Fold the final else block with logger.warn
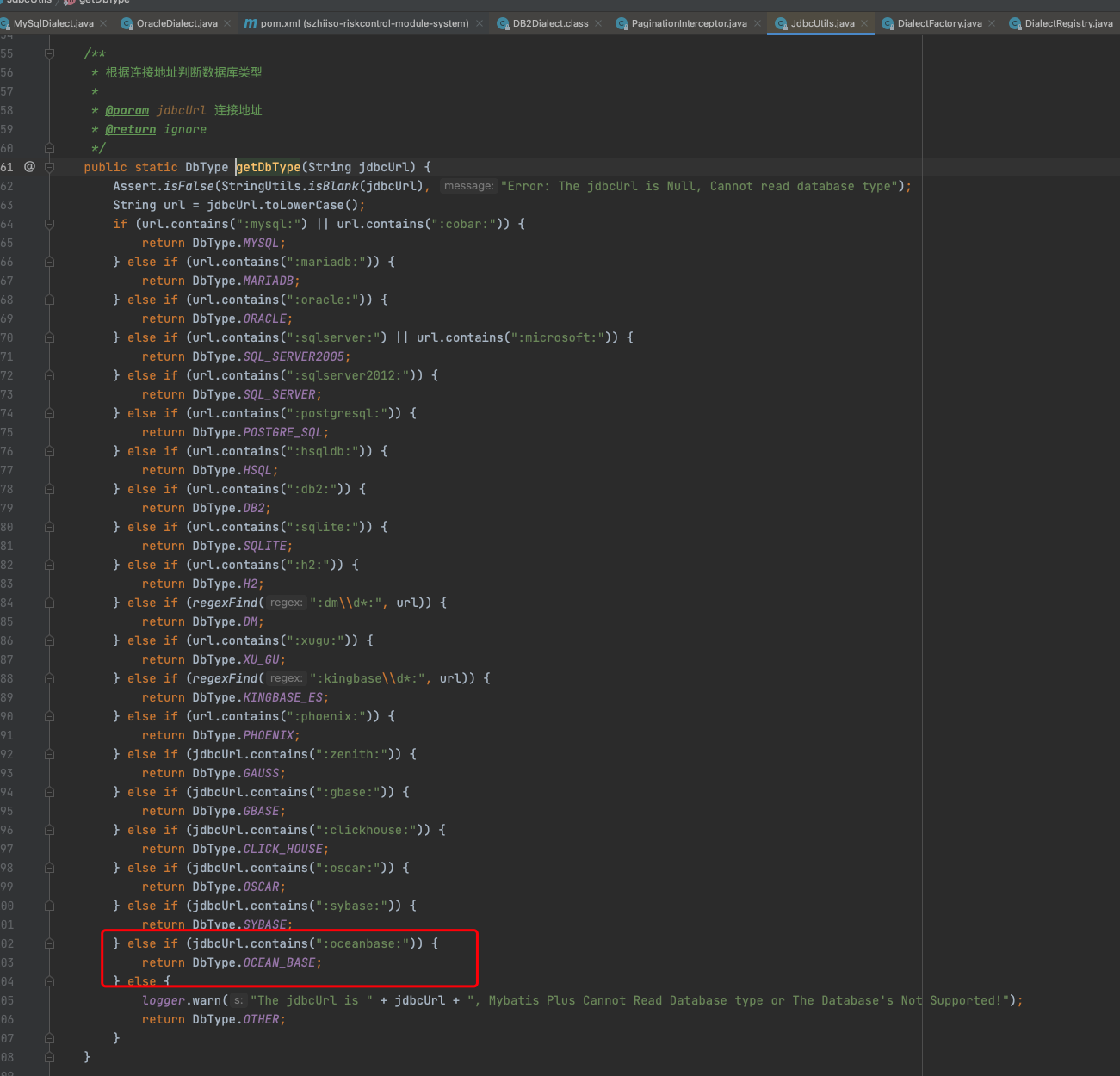 coord(49,981)
